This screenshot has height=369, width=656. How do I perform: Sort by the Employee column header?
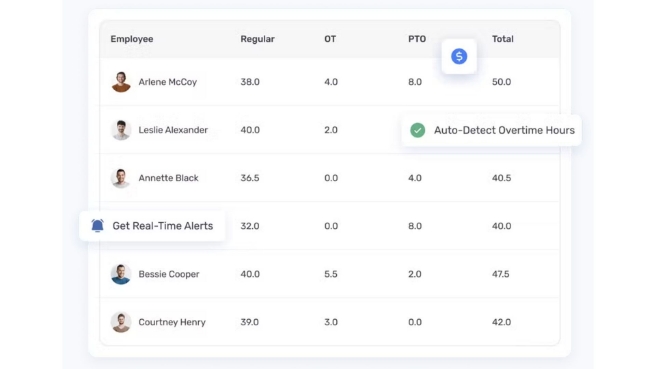(132, 39)
